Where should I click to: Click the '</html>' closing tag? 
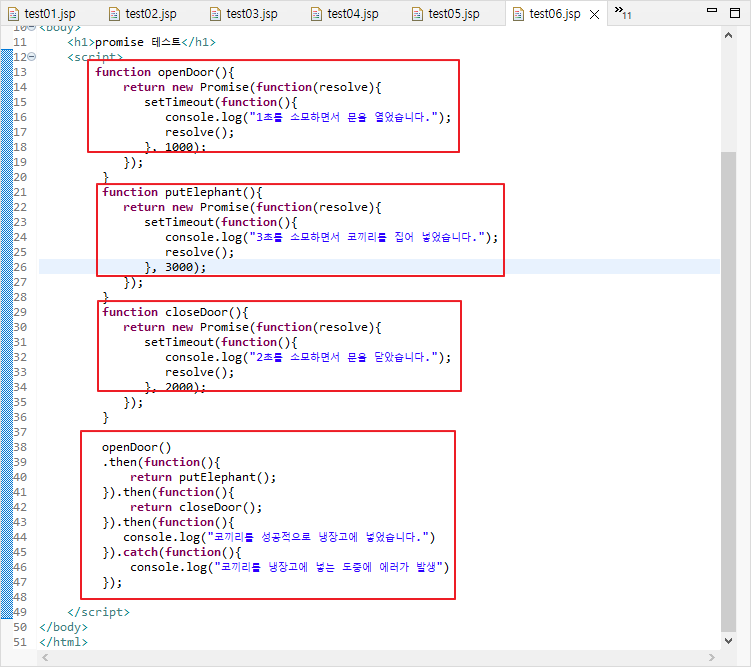coord(64,642)
